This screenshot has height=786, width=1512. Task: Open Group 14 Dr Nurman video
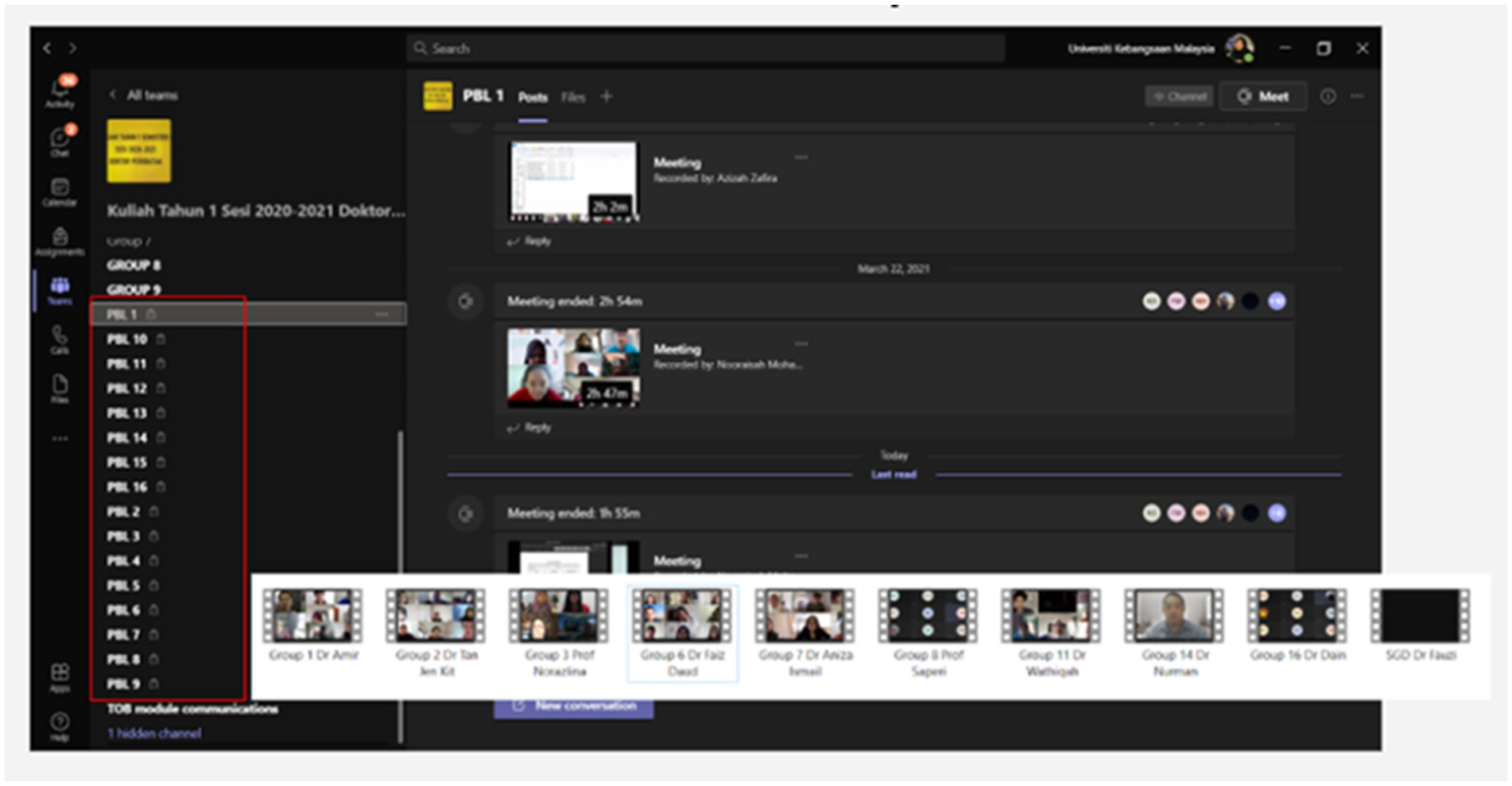pos(1174,633)
